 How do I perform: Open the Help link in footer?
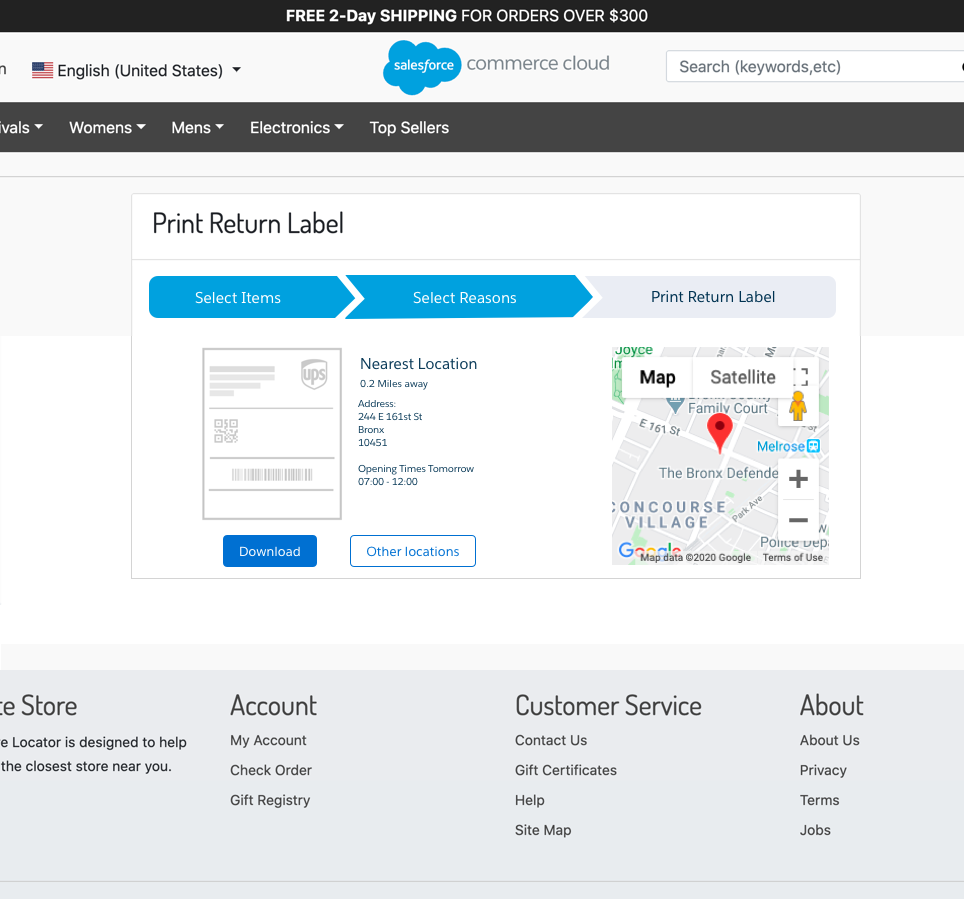tap(530, 800)
